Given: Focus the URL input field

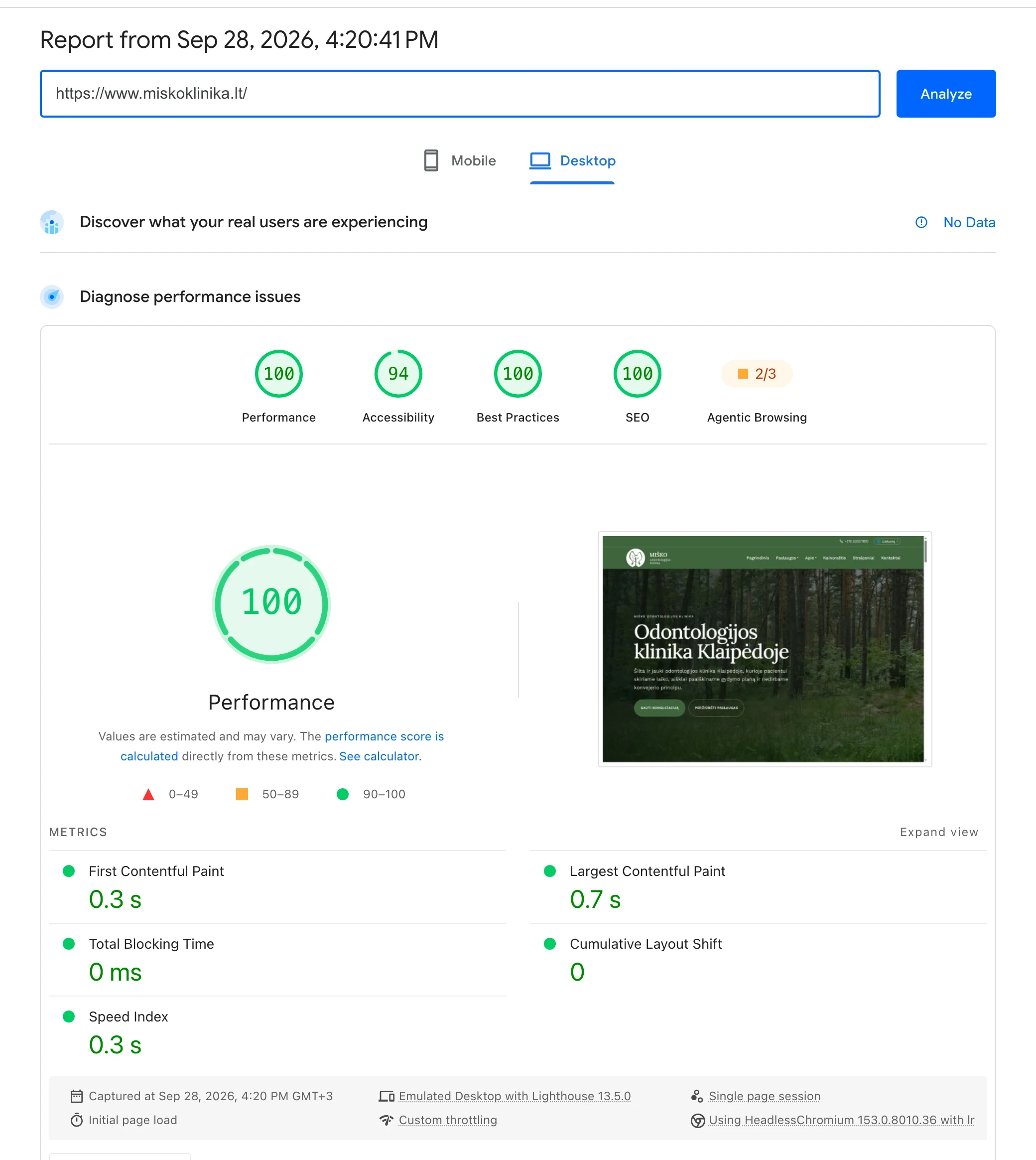Looking at the screenshot, I should coord(460,93).
